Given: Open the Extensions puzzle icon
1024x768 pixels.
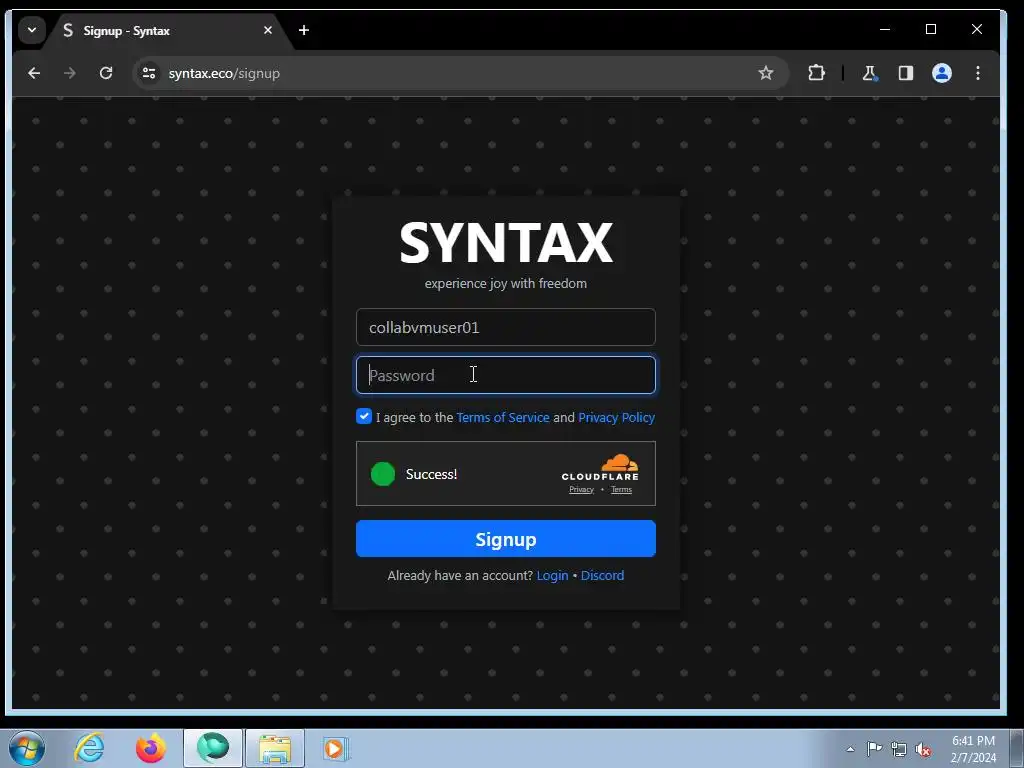Looking at the screenshot, I should click(x=816, y=73).
